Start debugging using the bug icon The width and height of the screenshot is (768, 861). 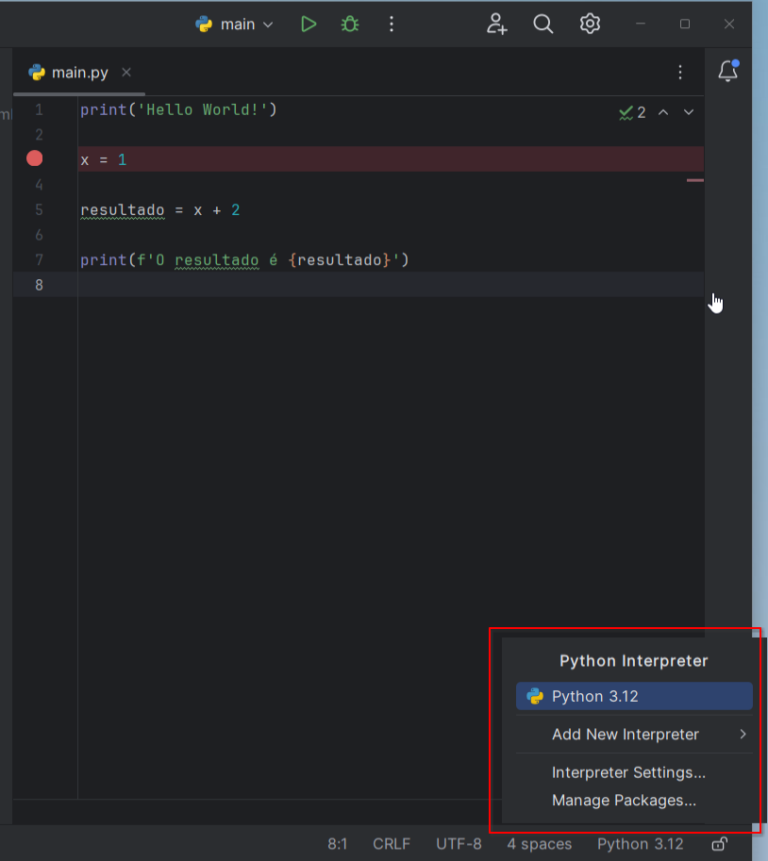(x=349, y=23)
